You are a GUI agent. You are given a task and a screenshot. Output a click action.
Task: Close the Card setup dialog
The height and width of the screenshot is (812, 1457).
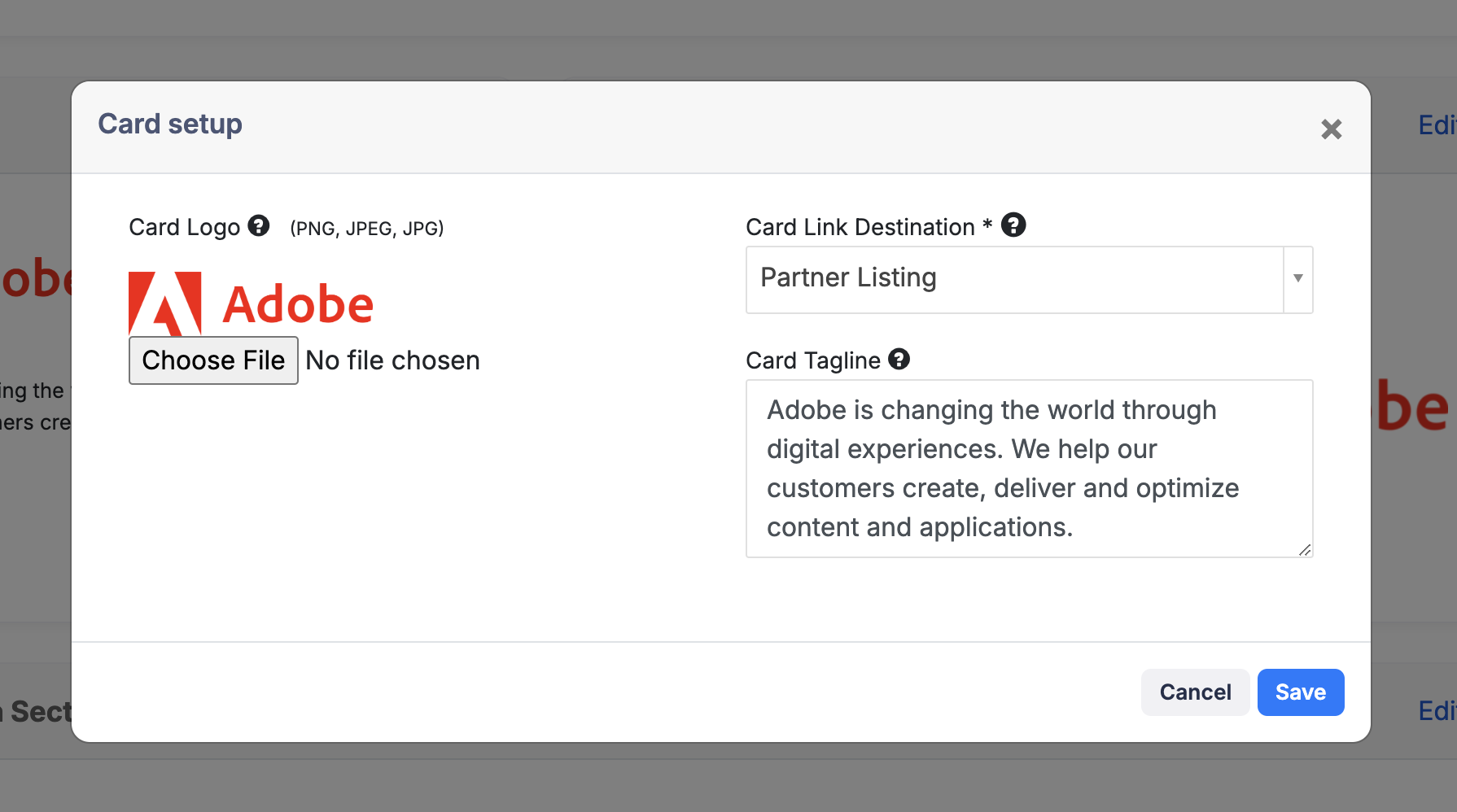[1332, 129]
